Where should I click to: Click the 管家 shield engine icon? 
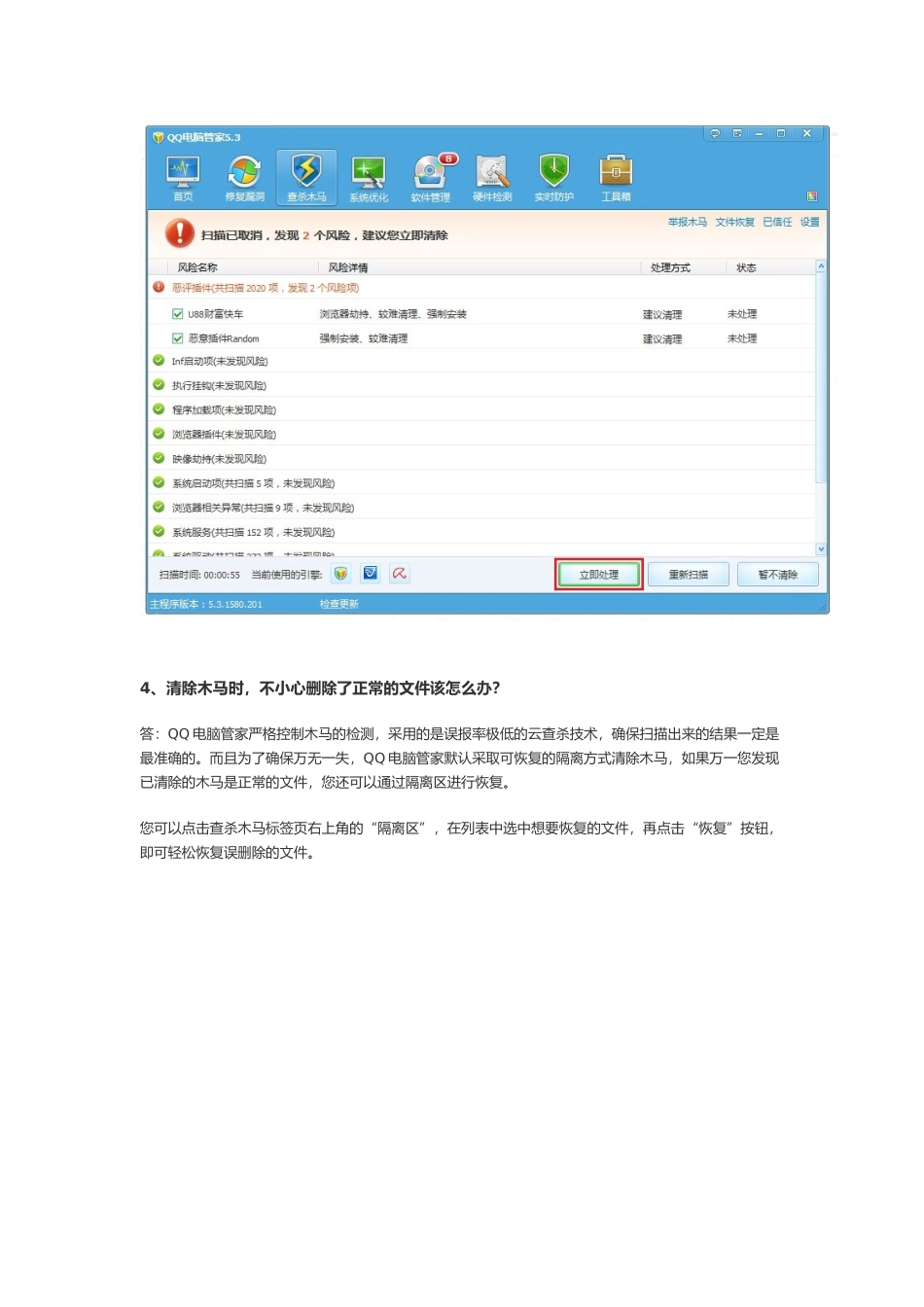pos(340,574)
